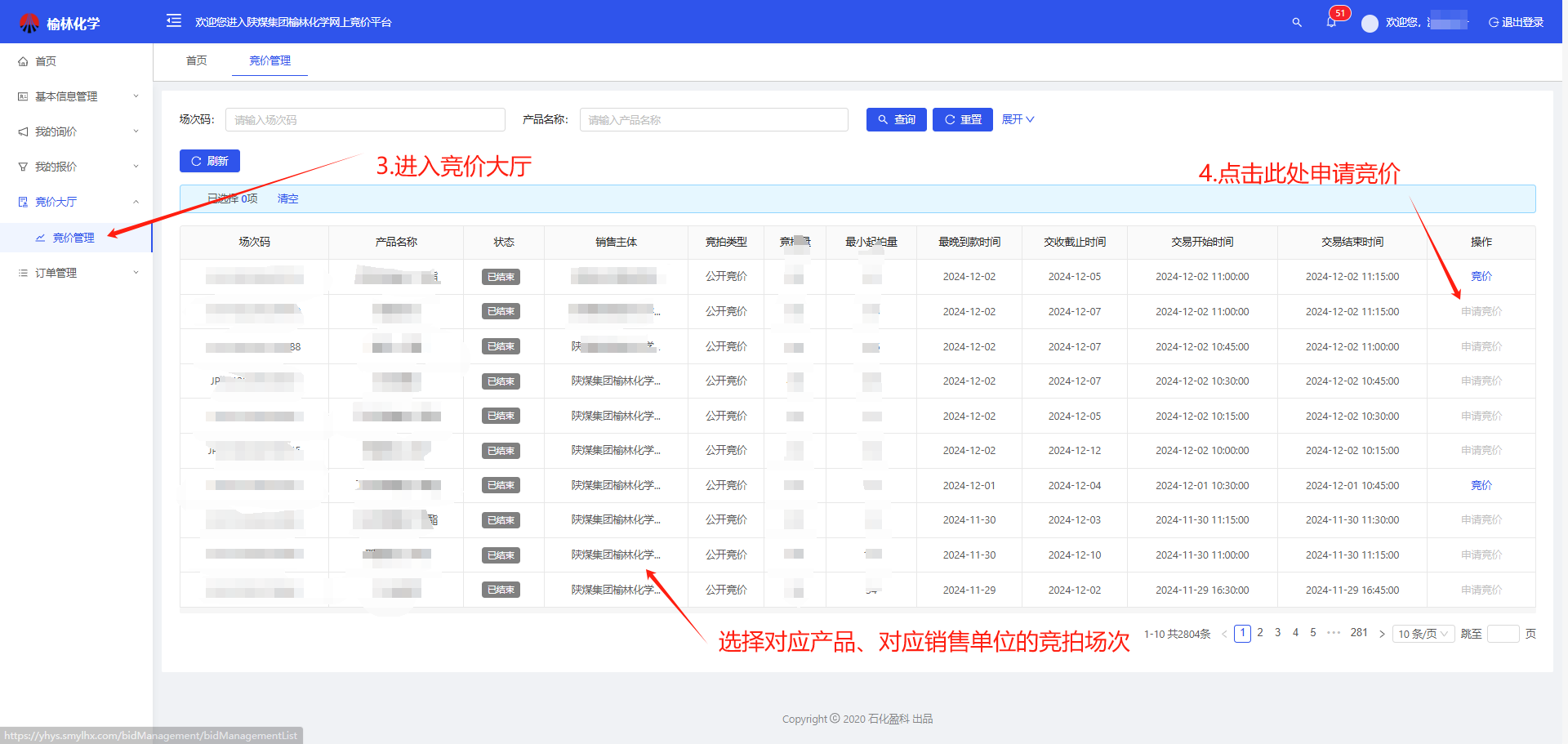Open the notification bell with 51 badge
The image size is (1568, 744).
point(1331,23)
